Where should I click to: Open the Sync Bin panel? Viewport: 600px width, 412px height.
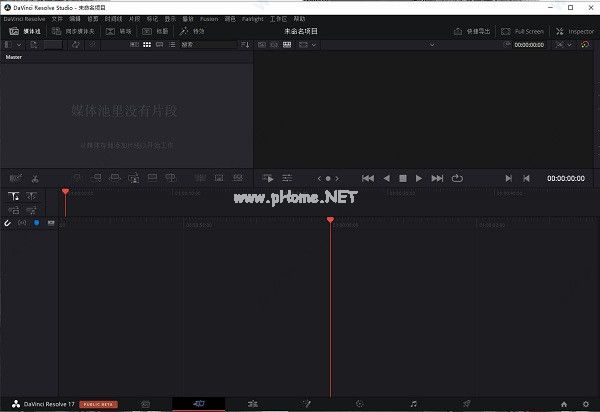73,31
